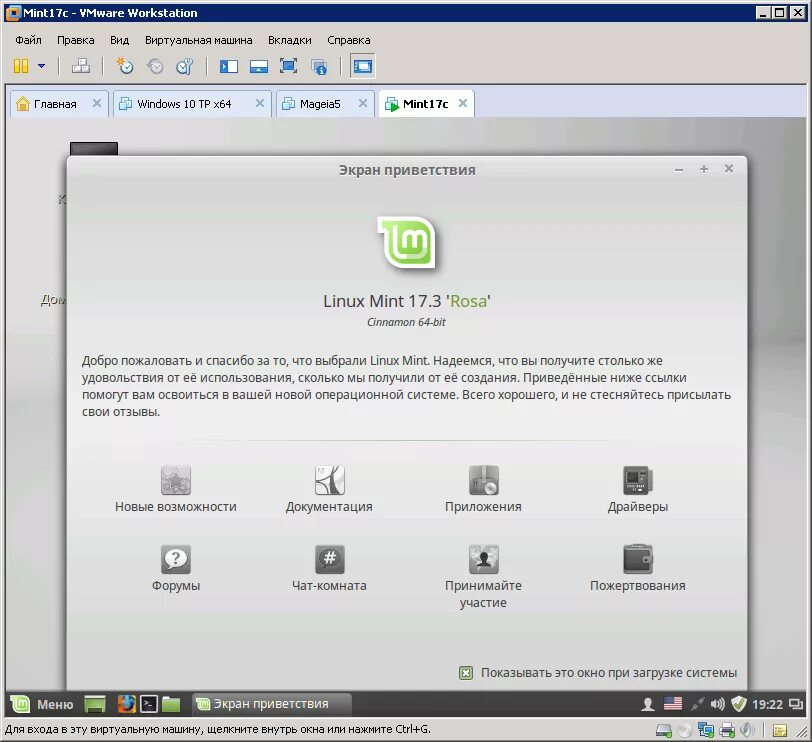Screen dimensions: 812x742
Task: Open the Приложения software icon
Action: point(483,489)
